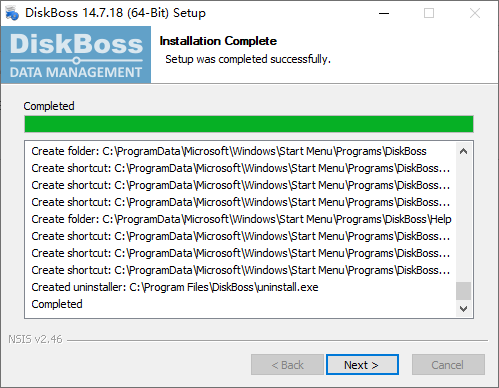Click the NSIS v2.46 branding text
499x388 pixels.
coord(35,339)
